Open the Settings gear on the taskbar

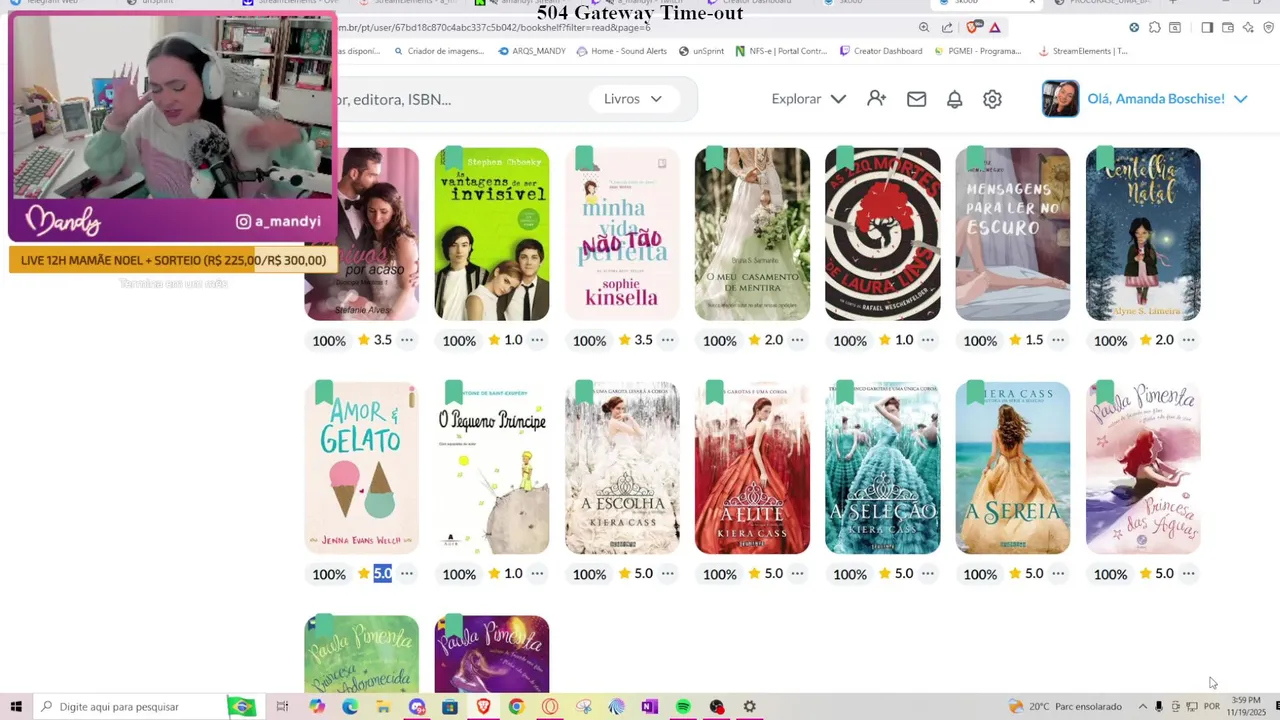tap(750, 707)
